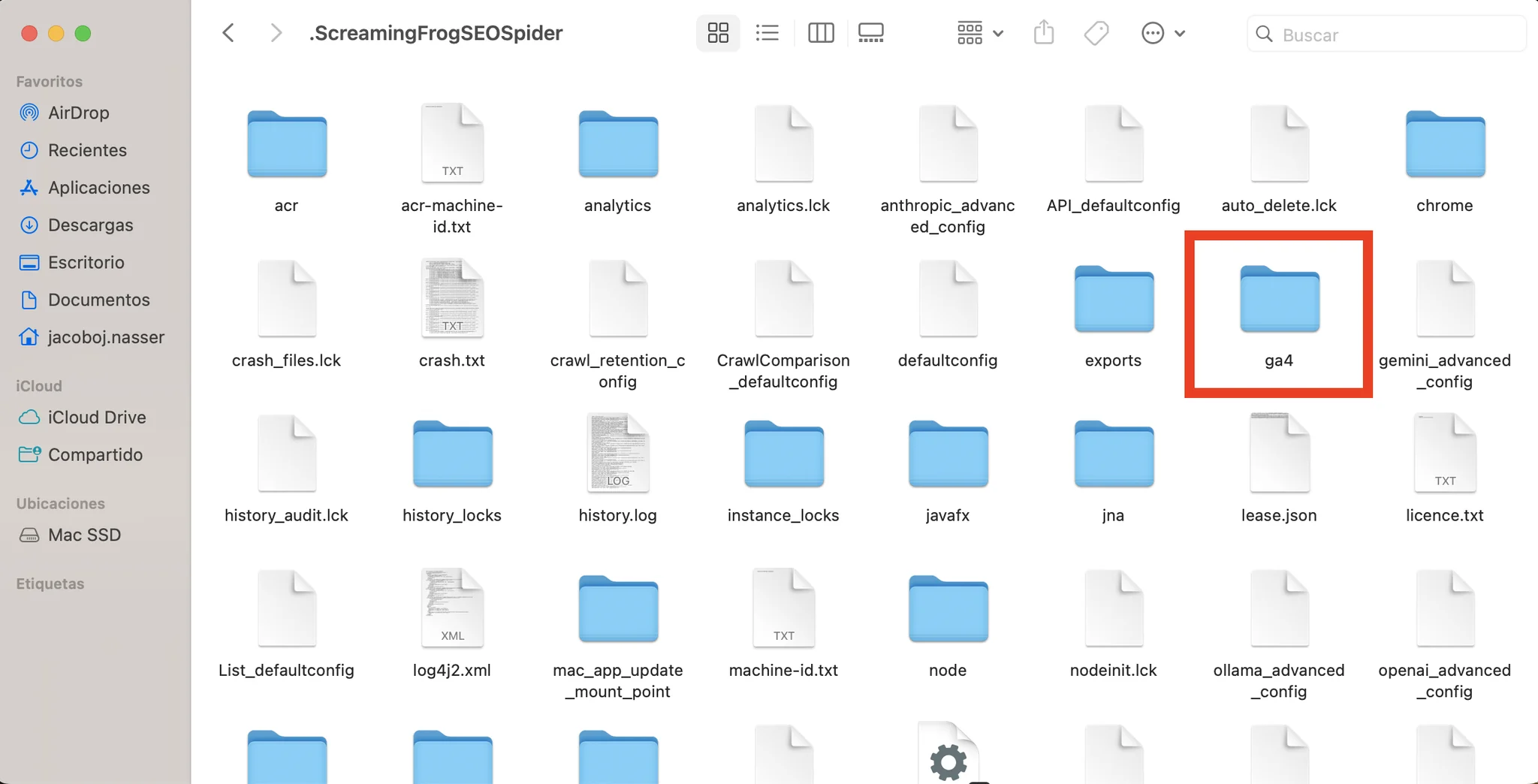Image resolution: width=1538 pixels, height=784 pixels.
Task: Open iCloud Drive in the sidebar
Action: pyautogui.click(x=96, y=418)
